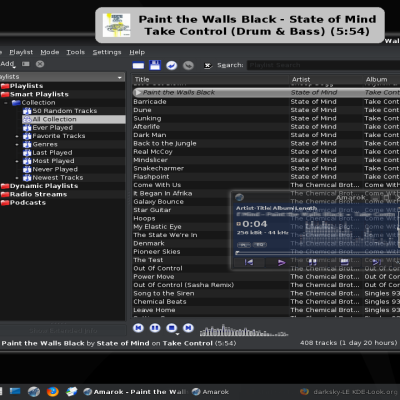This screenshot has width=400, height=400.
Task: Open the Help menu
Action: (x=137, y=52)
